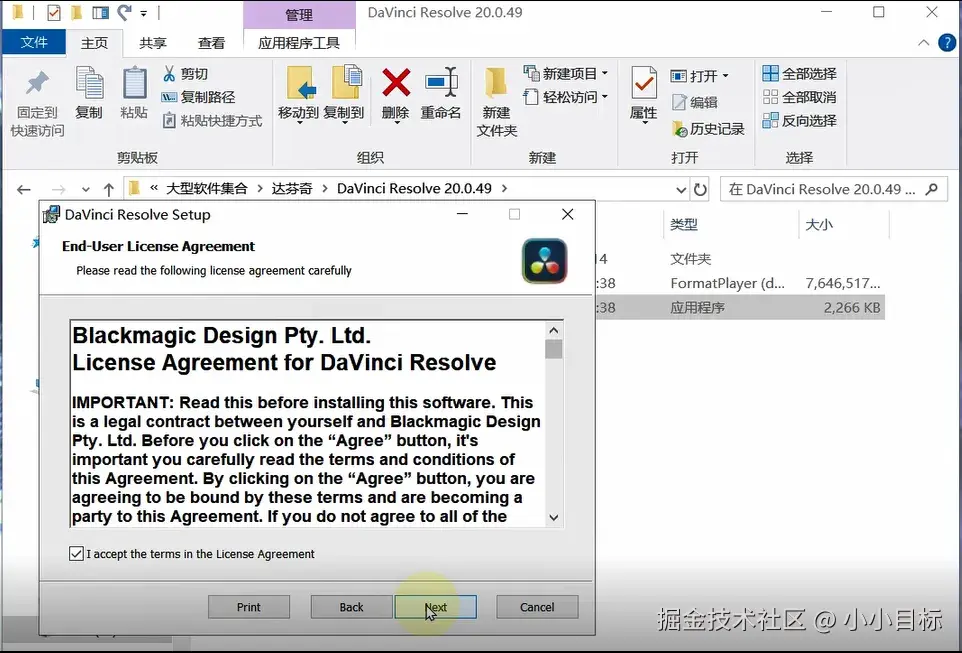Viewport: 962px width, 653px height.
Task: Open address bar history dropdown arrow
Action: click(680, 190)
